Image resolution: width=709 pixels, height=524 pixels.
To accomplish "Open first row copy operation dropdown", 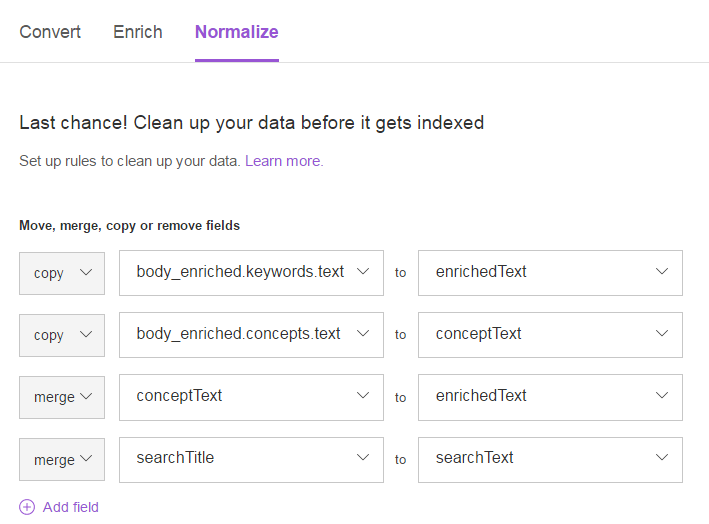I will pos(62,273).
